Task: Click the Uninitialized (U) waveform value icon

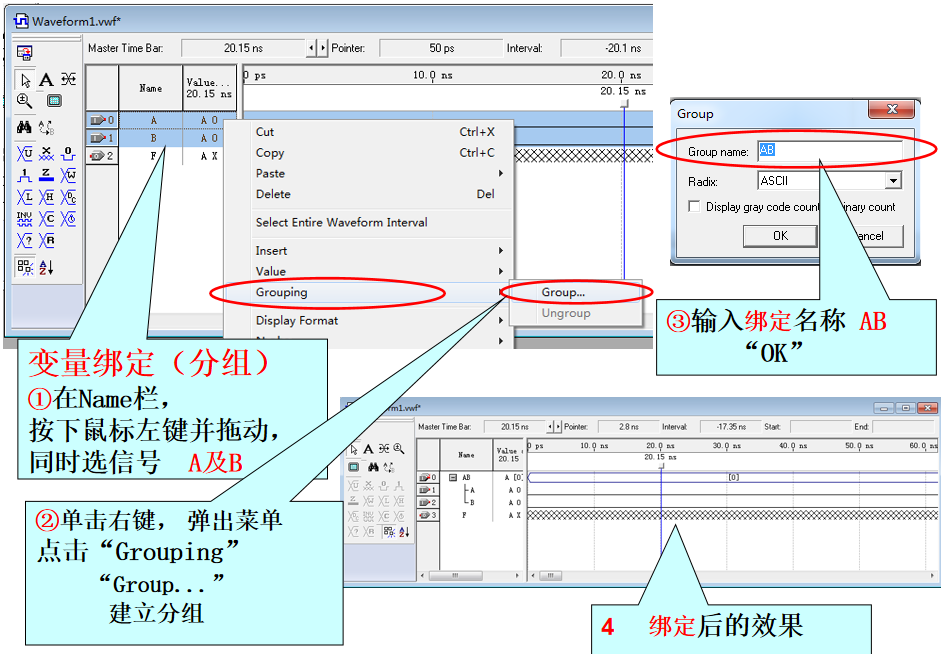Action: pos(25,154)
